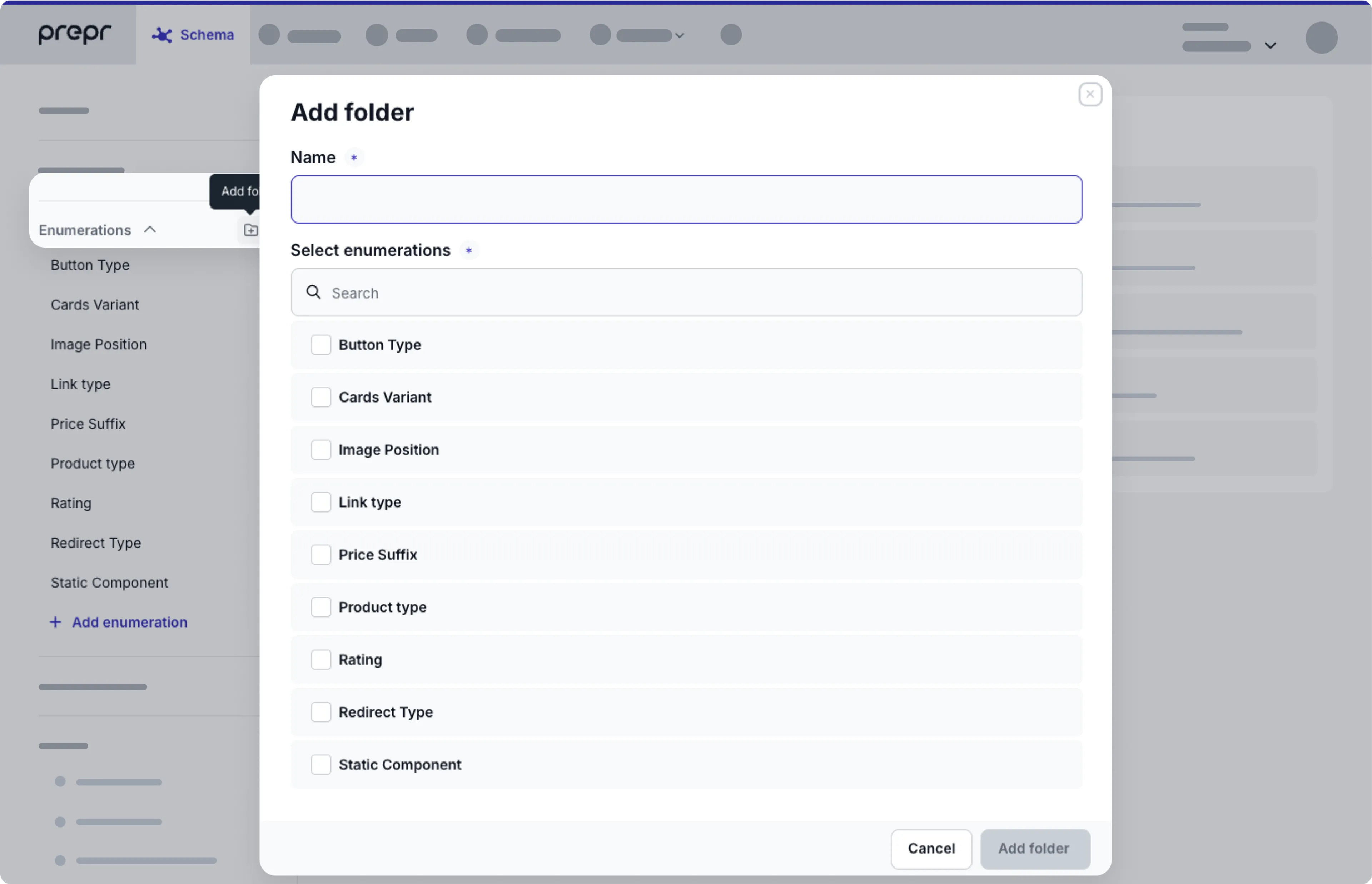Viewport: 1372px width, 884px height.
Task: Open Redirect Type in the sidebar
Action: pyautogui.click(x=96, y=543)
